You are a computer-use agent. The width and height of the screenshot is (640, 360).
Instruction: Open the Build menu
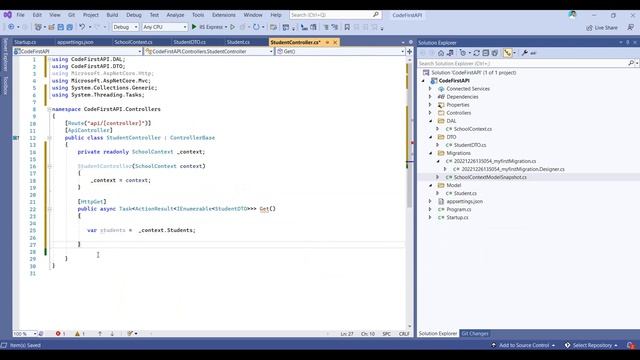[112, 15]
